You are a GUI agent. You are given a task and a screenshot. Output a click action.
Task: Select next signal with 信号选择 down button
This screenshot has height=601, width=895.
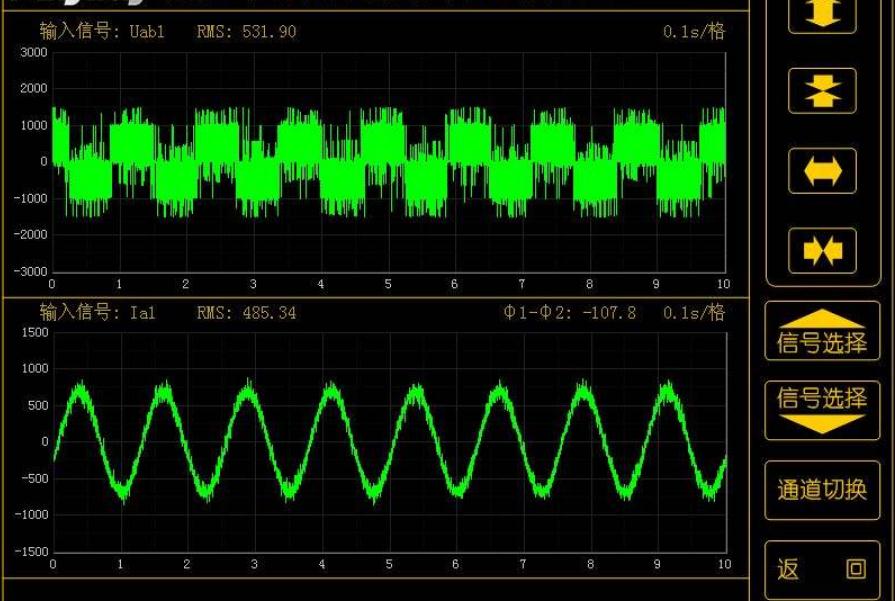tap(823, 410)
